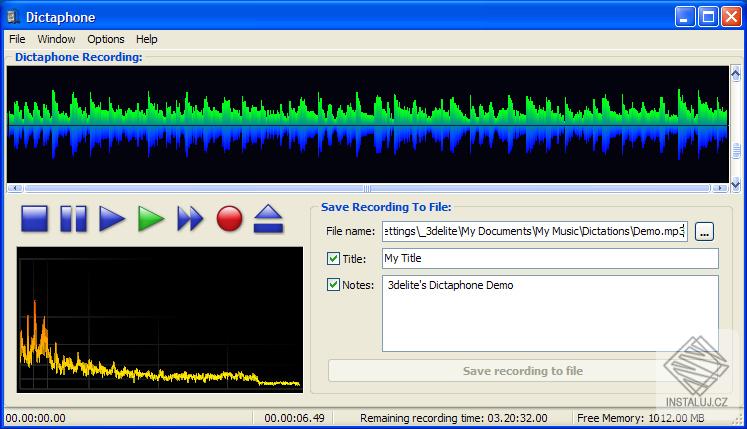Screen dimensions: 747x429
Task: Click the waveform vertical scrollbar thumb
Action: click(736, 151)
